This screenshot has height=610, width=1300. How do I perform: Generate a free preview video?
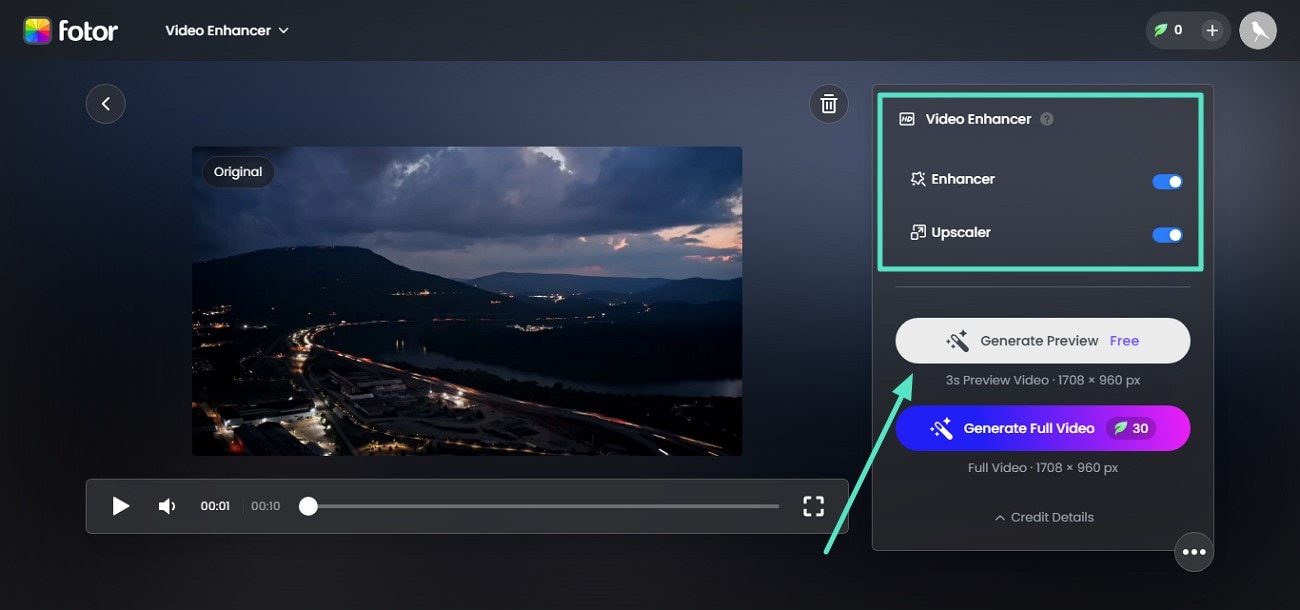pos(1042,340)
